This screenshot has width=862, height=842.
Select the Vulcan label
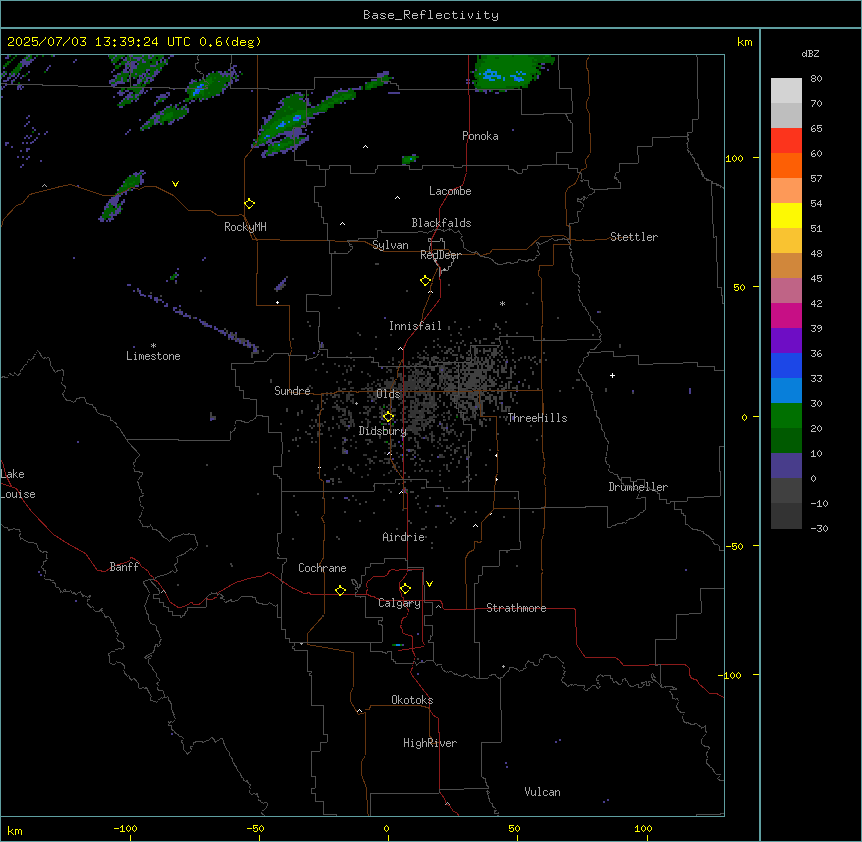tap(543, 792)
